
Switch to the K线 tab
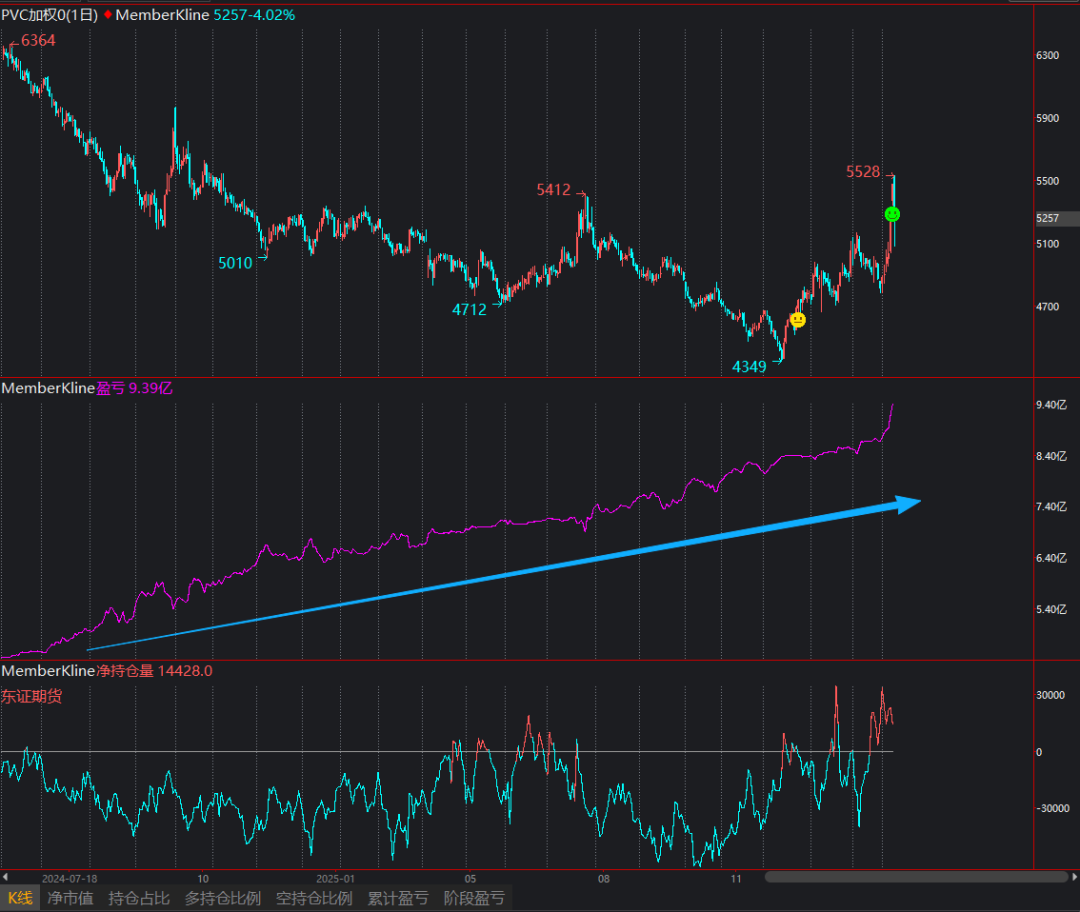[x=20, y=898]
